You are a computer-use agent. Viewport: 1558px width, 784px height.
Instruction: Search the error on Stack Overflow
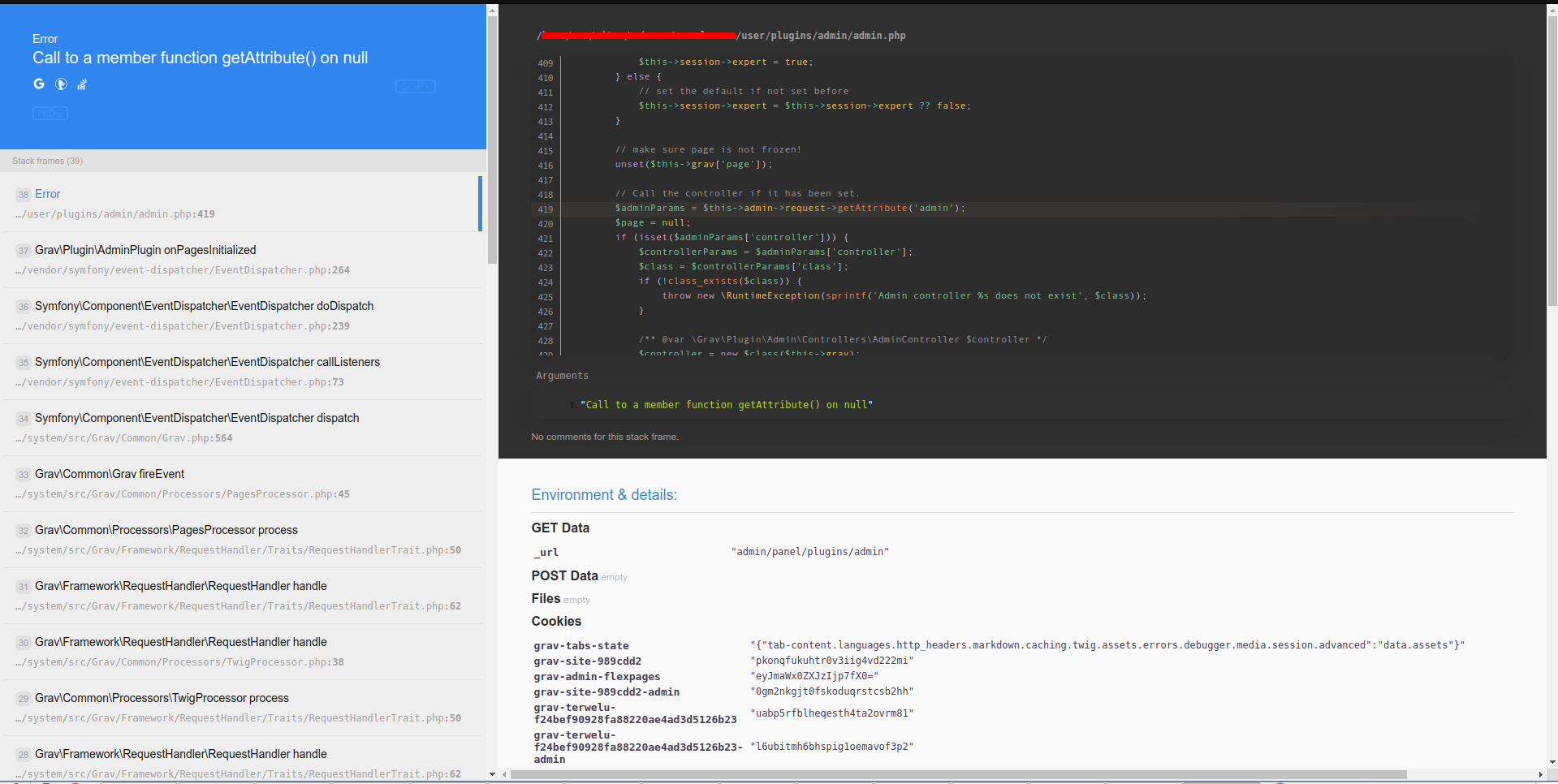tap(82, 84)
